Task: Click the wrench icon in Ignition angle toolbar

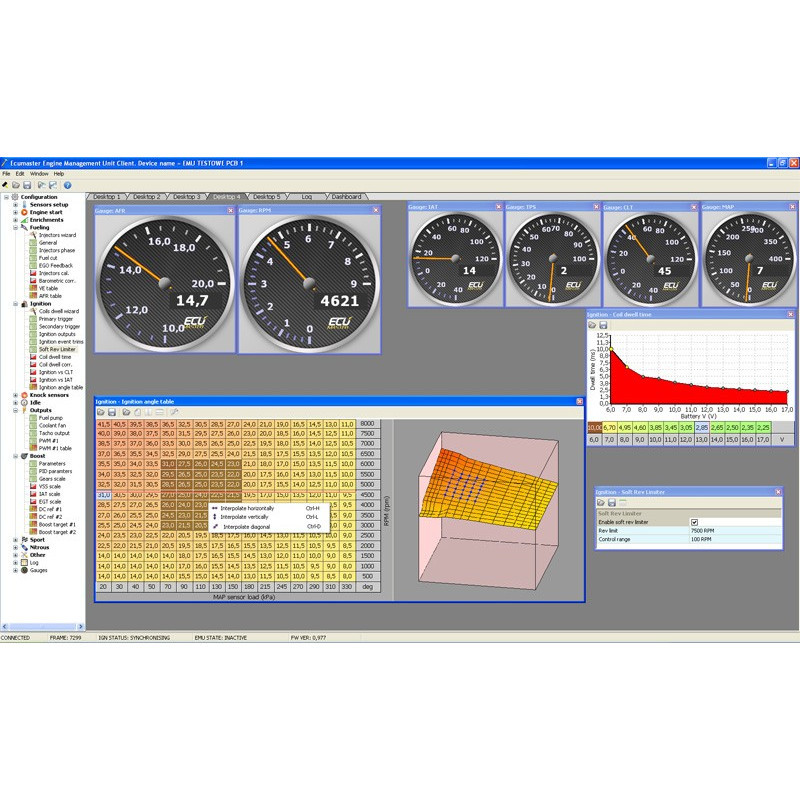Action: 174,412
